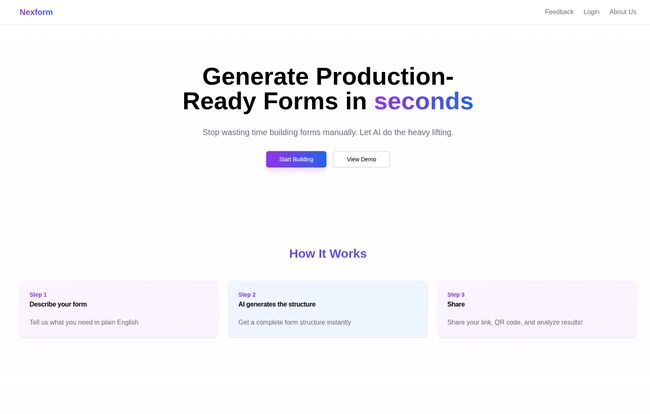
Task: Click the Start Building button
Action: click(296, 159)
